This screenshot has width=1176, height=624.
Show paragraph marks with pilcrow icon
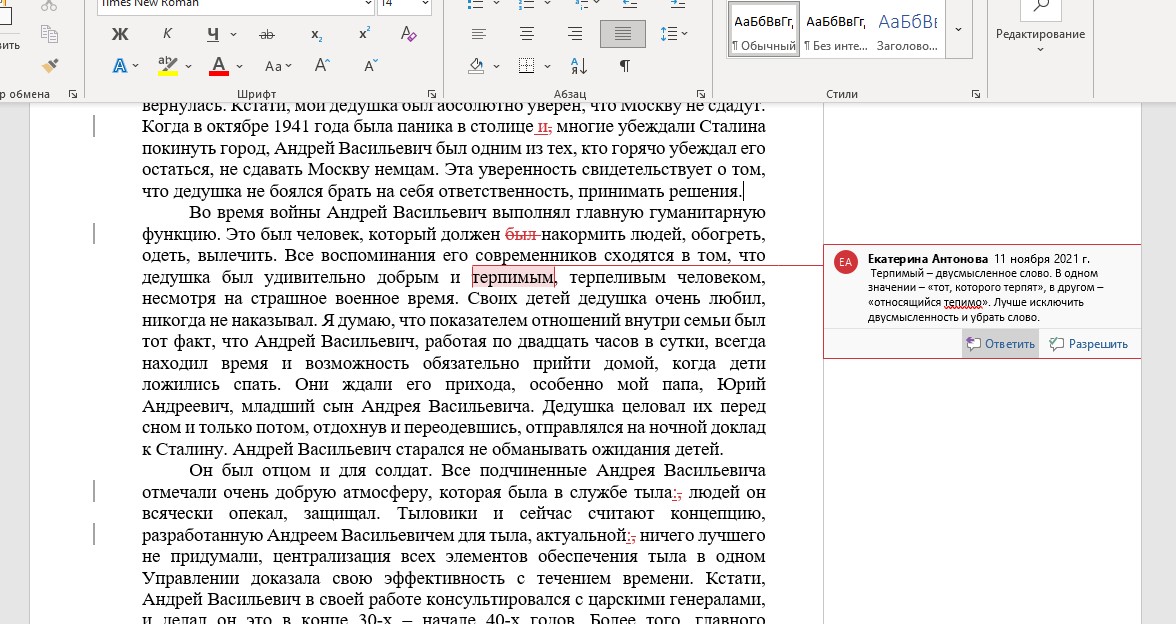tap(624, 66)
